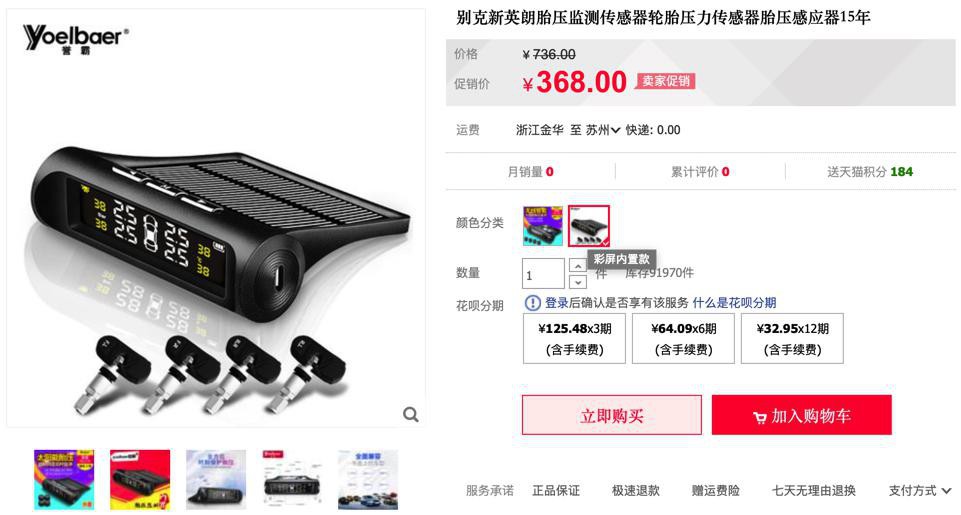Select the 彩屏内置款 black color option

click(x=588, y=226)
